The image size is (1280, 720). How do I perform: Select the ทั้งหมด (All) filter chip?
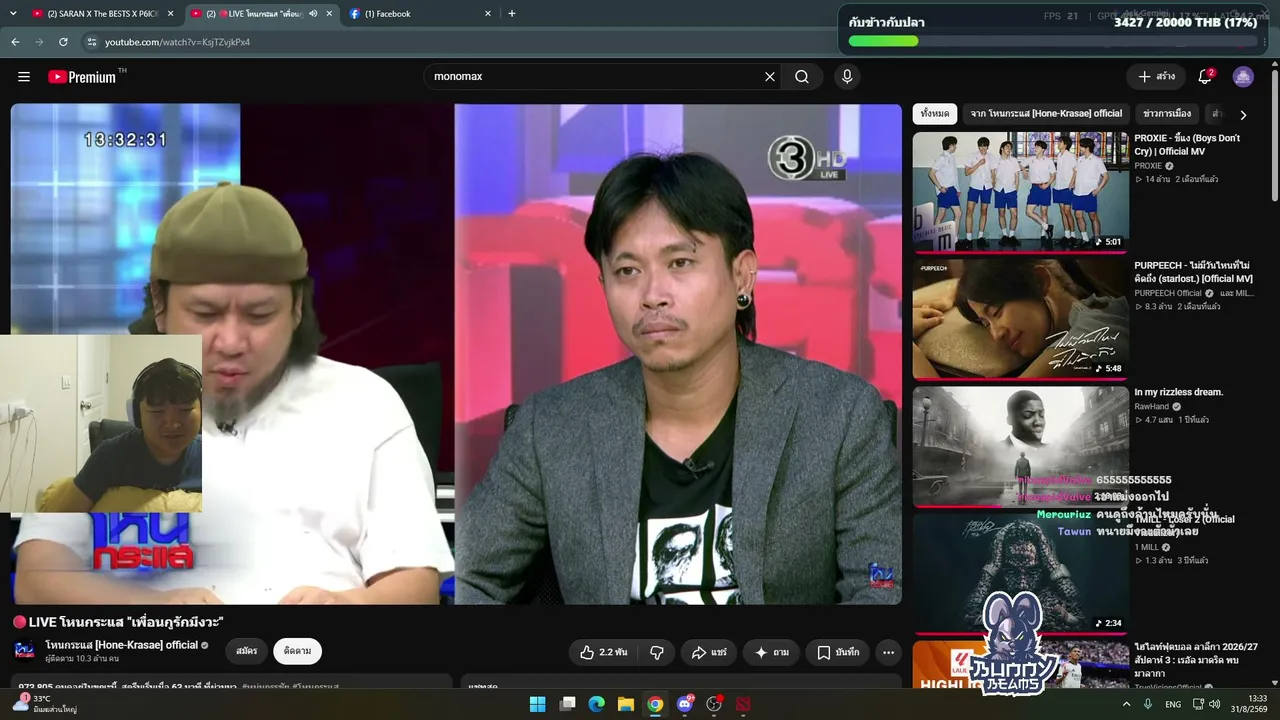tap(935, 114)
